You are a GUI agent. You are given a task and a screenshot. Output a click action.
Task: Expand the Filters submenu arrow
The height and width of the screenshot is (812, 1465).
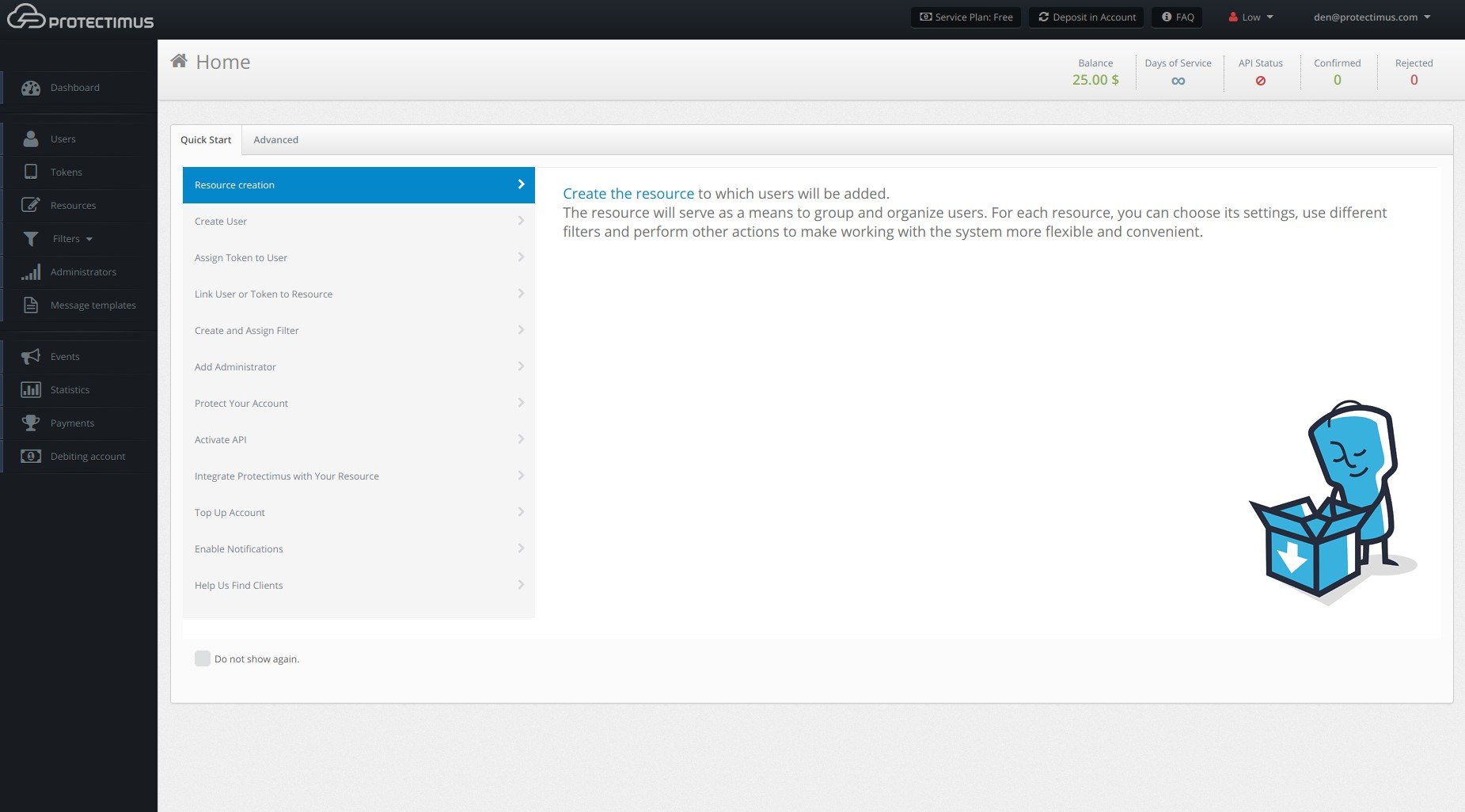click(x=89, y=239)
